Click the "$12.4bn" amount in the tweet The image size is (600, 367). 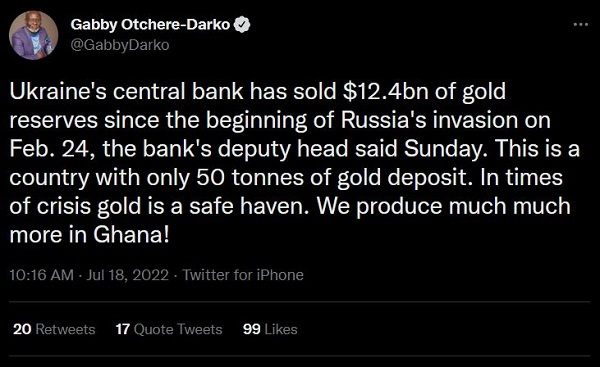pos(385,91)
